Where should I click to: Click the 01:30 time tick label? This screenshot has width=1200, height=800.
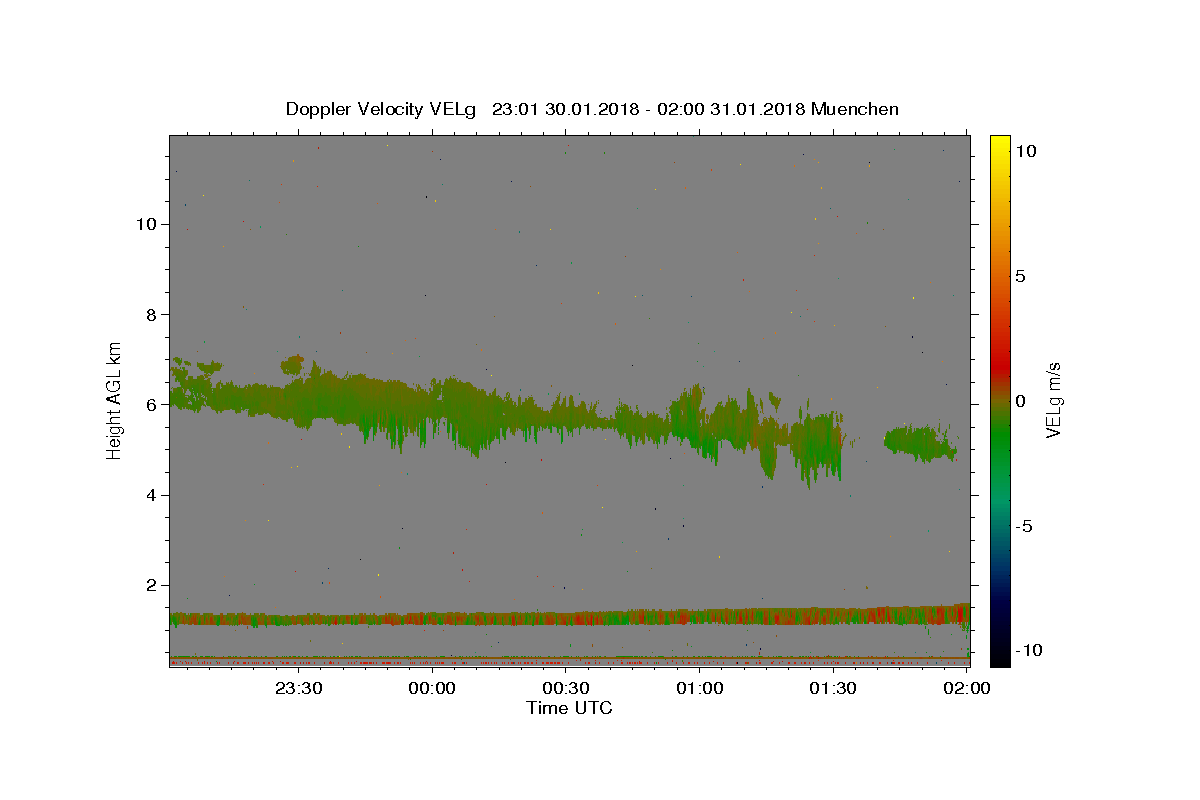(834, 688)
